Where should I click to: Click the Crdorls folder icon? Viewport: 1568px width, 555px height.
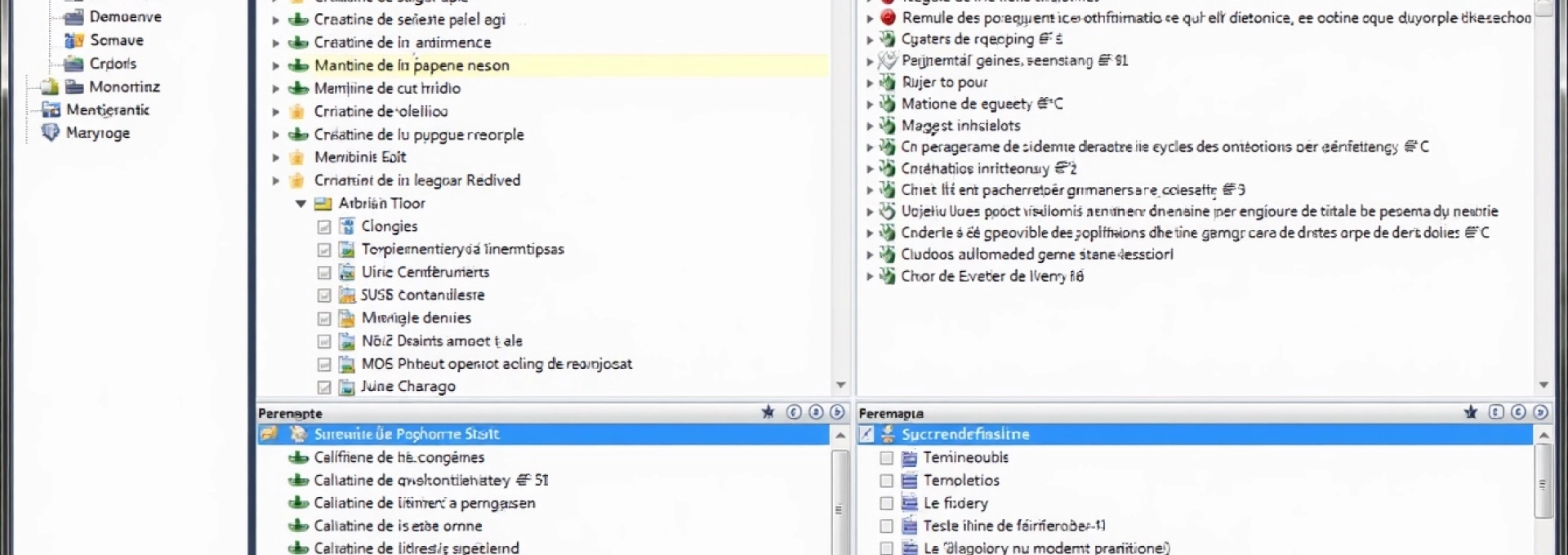(73, 64)
